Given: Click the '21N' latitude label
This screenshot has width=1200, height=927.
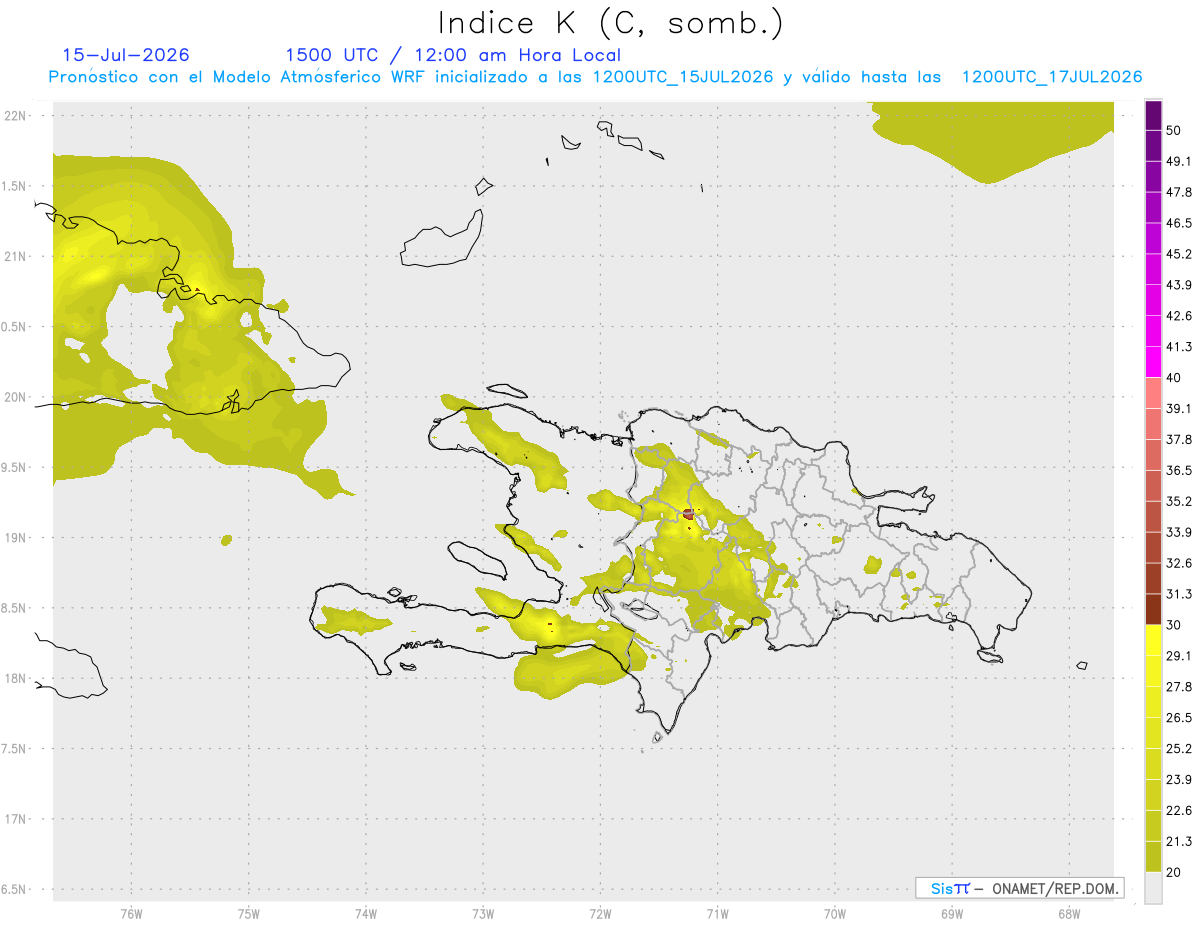Looking at the screenshot, I should 17,256.
